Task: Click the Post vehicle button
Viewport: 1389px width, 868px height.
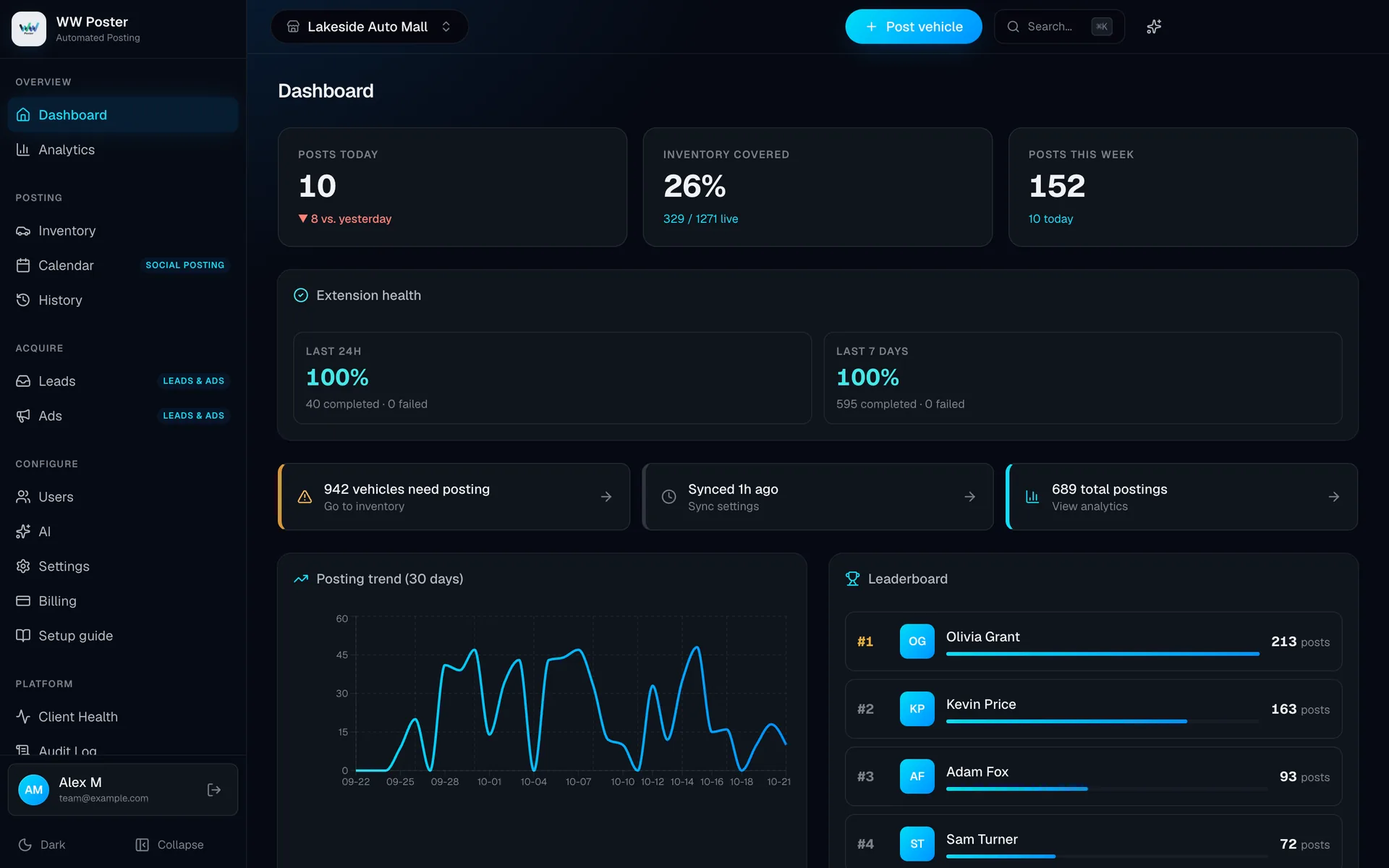Action: coord(914,27)
